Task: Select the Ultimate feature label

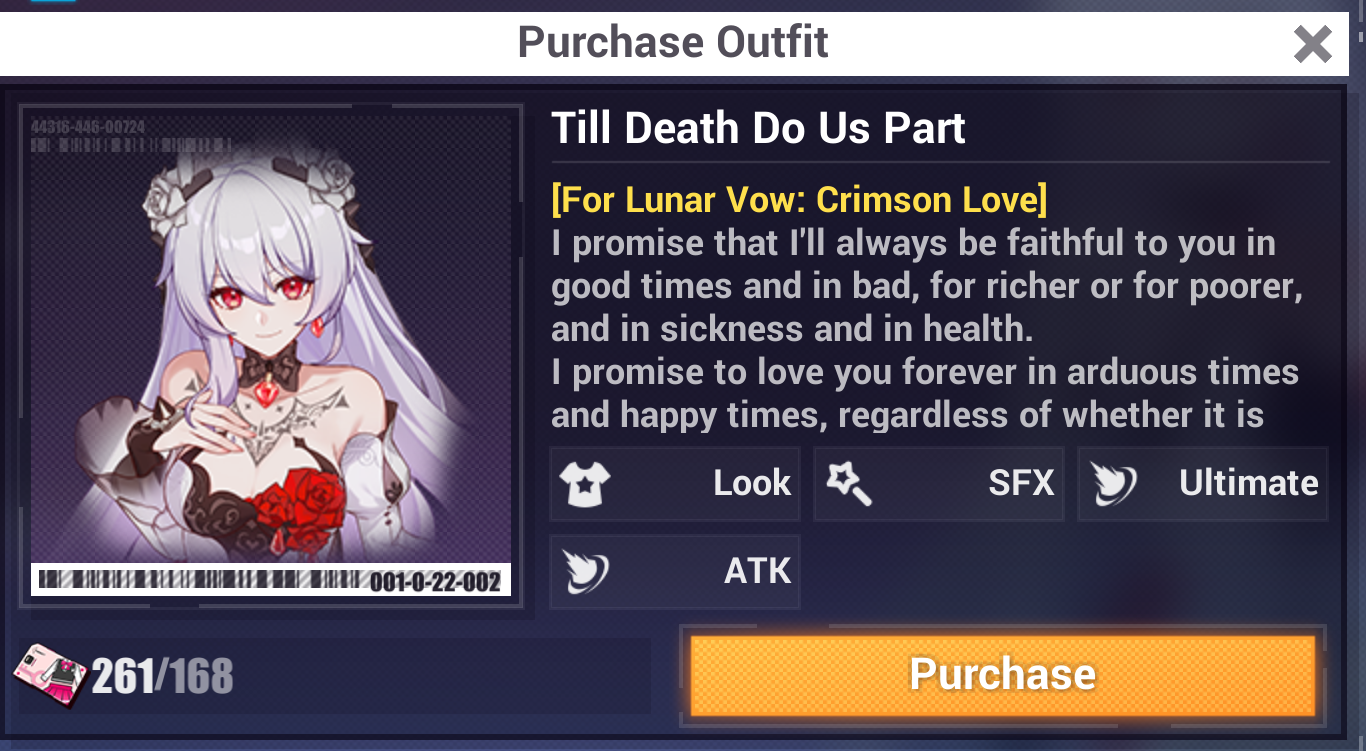Action: pos(1249,484)
